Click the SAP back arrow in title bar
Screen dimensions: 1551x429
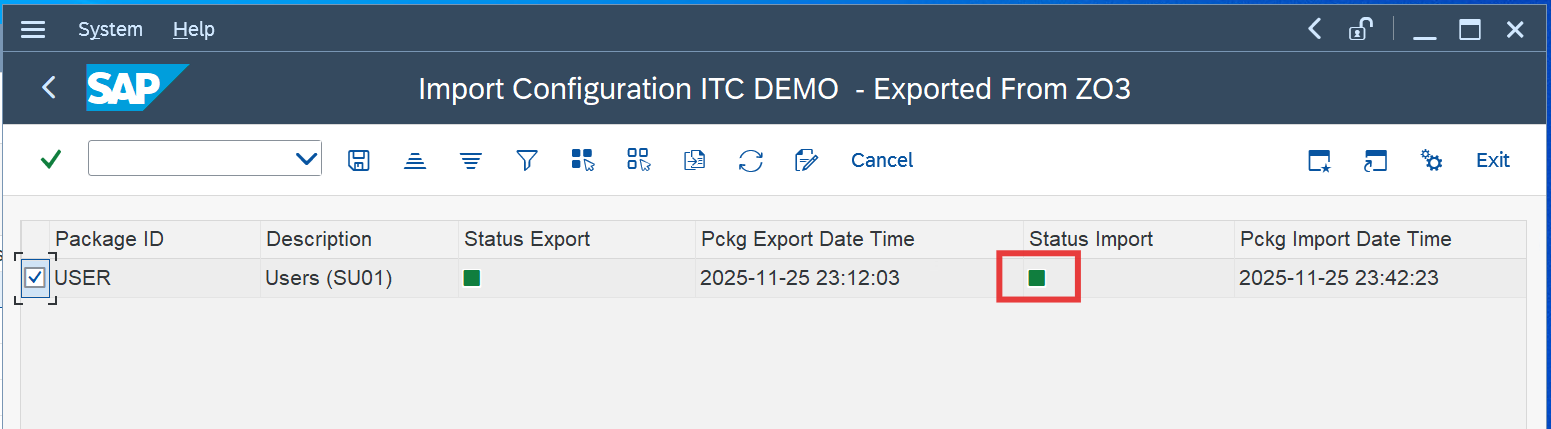coord(48,88)
